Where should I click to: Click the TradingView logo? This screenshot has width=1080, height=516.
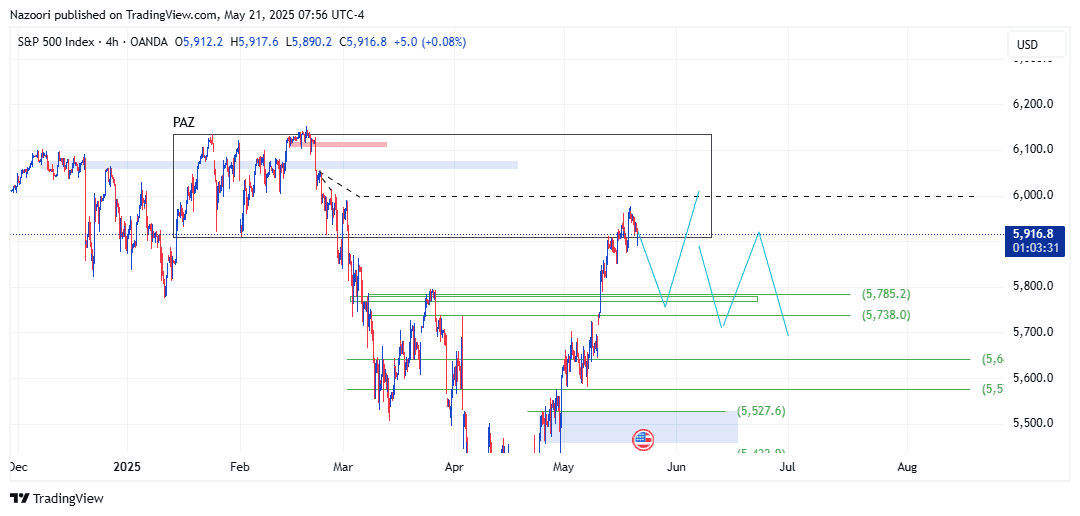[56, 498]
